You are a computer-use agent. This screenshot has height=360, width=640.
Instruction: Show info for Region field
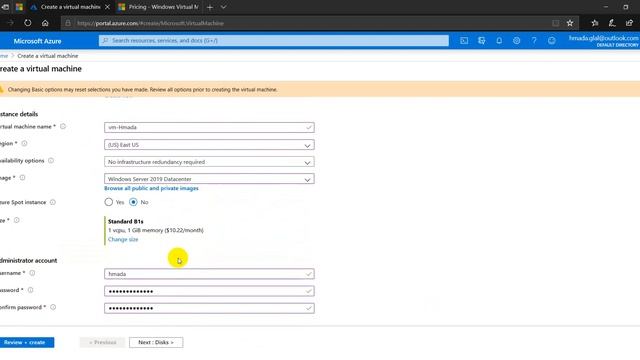[24, 143]
